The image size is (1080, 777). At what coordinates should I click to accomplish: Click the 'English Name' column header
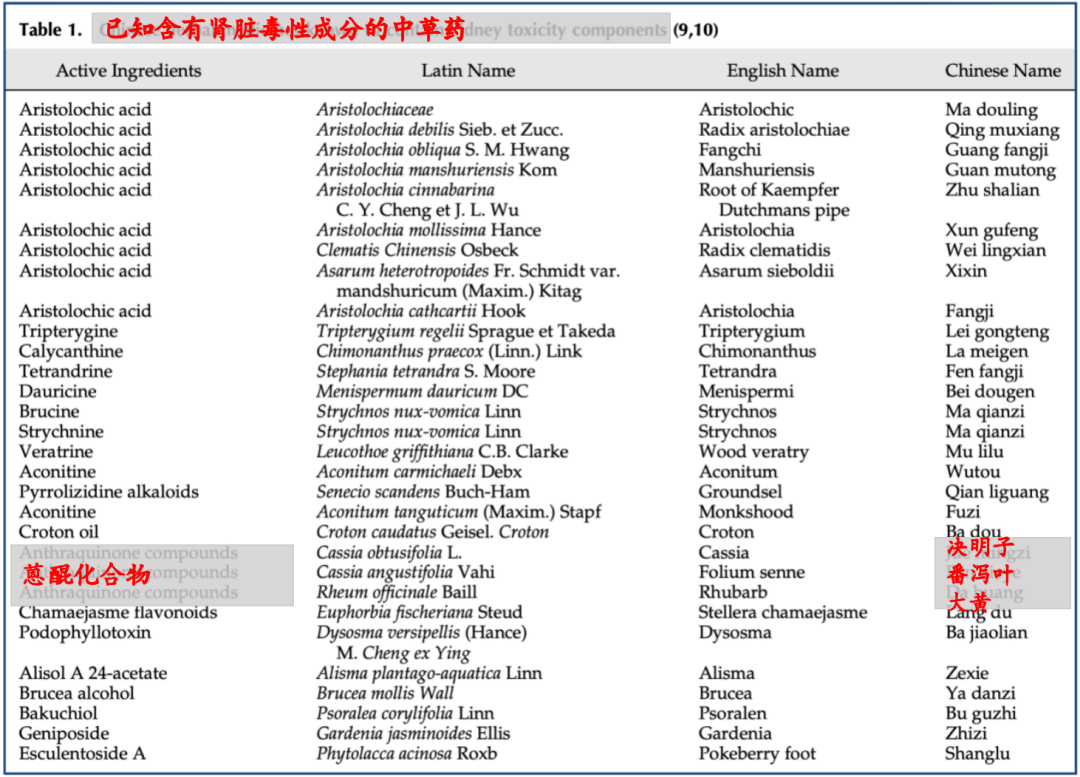pos(782,71)
